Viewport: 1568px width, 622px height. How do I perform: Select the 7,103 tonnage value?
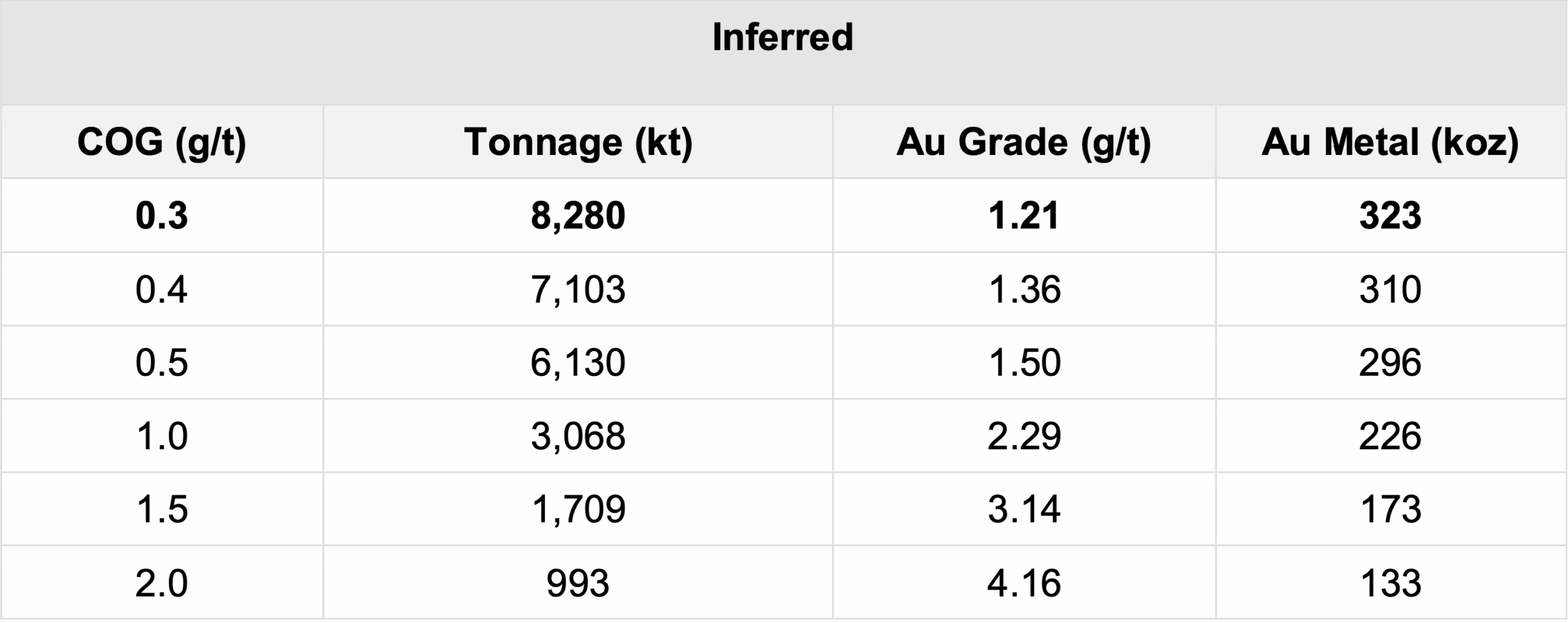(x=578, y=289)
